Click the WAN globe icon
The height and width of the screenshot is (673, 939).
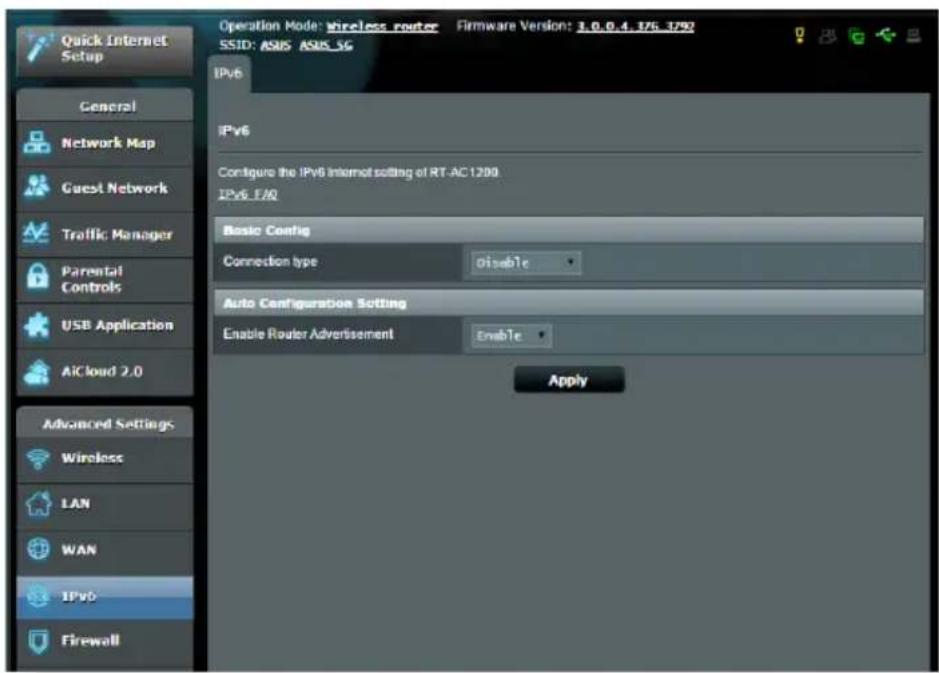[x=38, y=549]
